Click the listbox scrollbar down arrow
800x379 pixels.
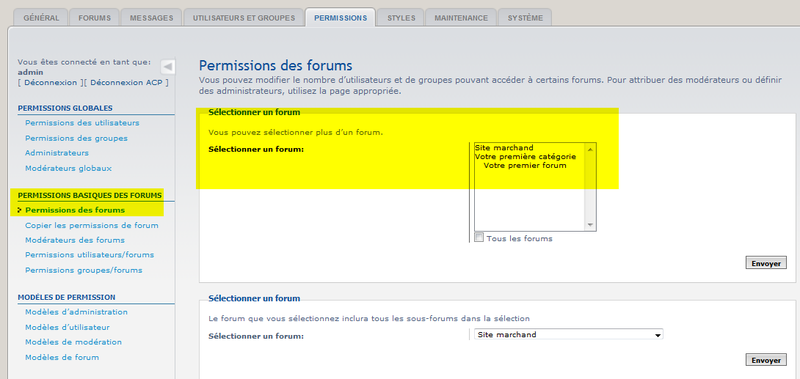point(590,225)
